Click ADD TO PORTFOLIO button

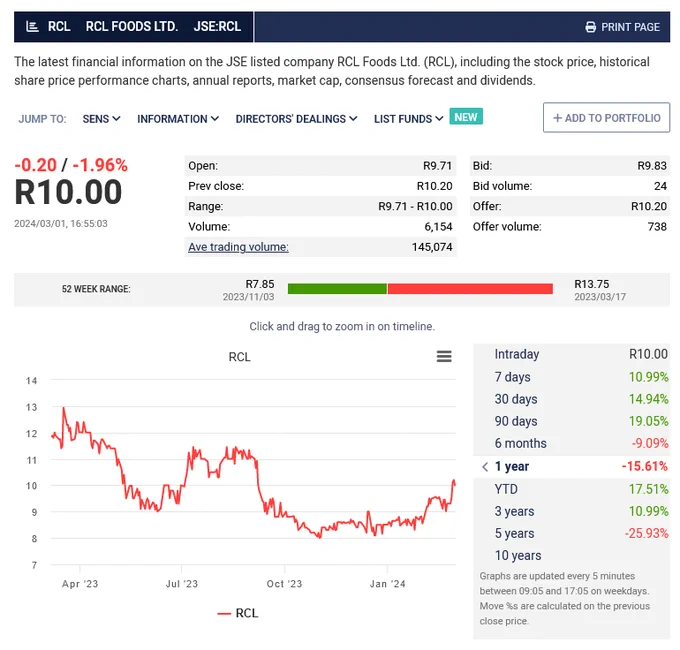606,118
